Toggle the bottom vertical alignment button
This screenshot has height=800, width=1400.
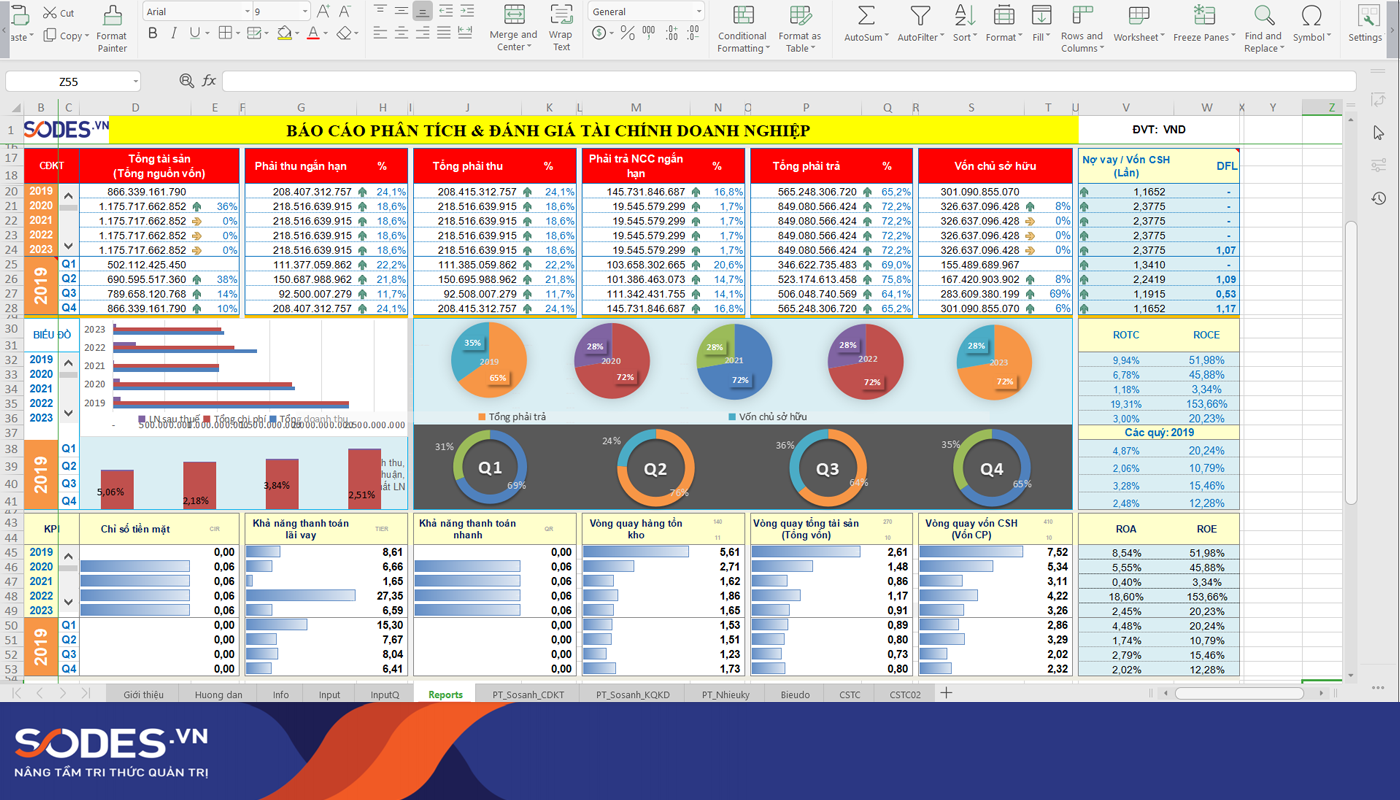click(x=422, y=12)
